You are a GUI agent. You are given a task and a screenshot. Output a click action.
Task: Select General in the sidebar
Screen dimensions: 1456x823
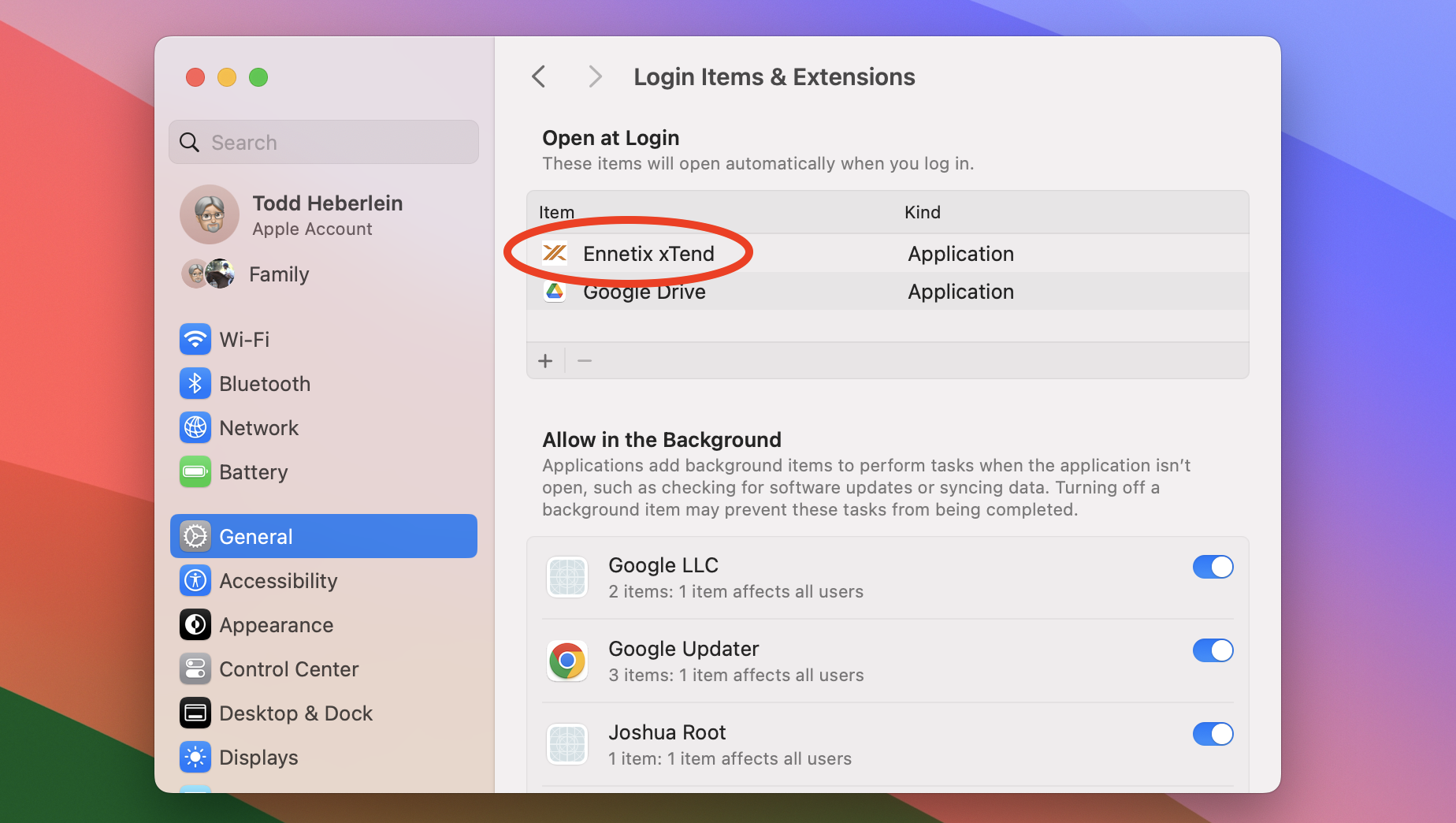tap(324, 537)
